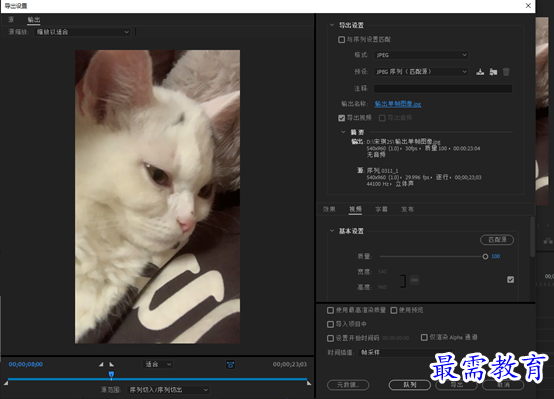554x399 pixels.
Task: Click the Save Preset icon next to 预设
Action: [x=480, y=72]
